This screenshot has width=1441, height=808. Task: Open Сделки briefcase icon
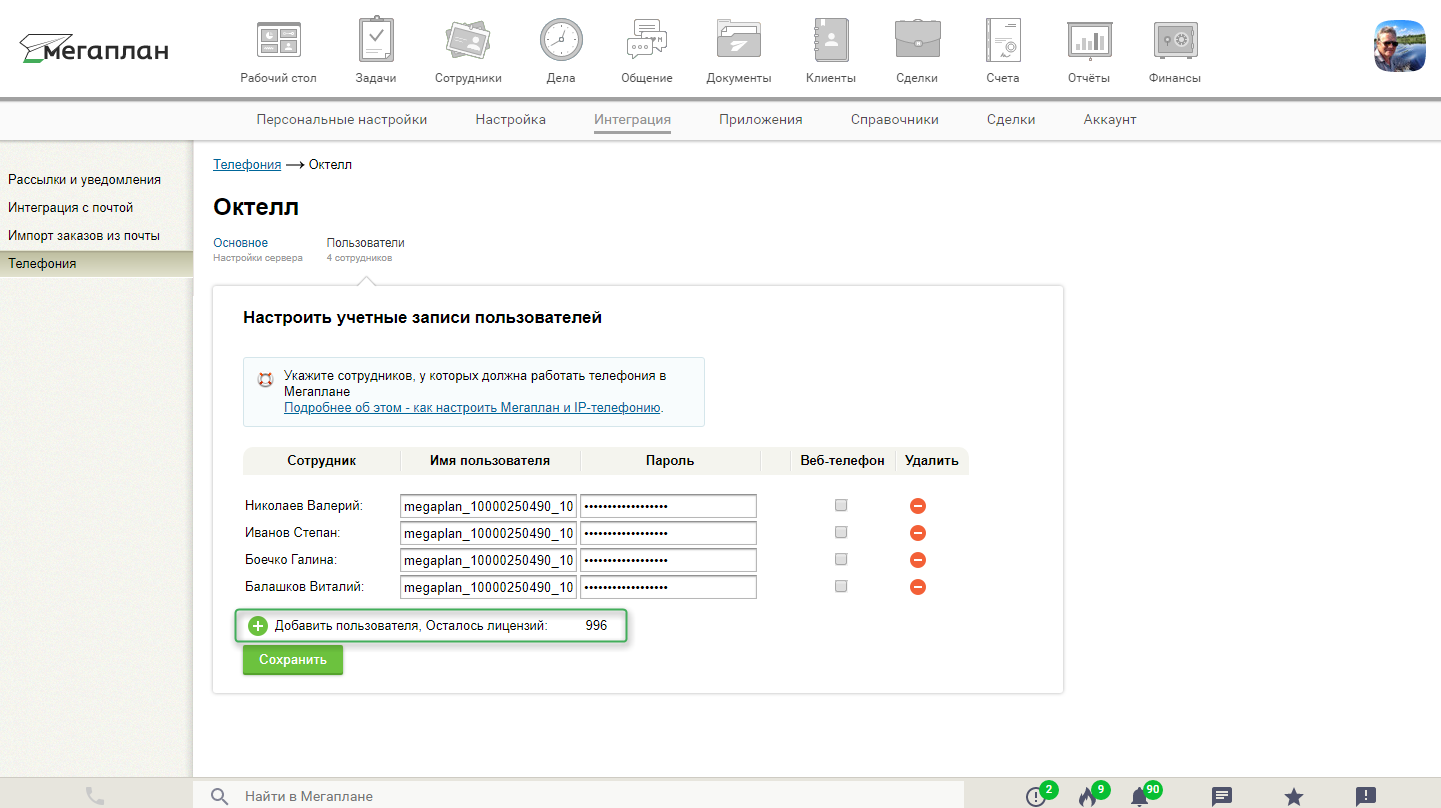pyautogui.click(x=917, y=41)
